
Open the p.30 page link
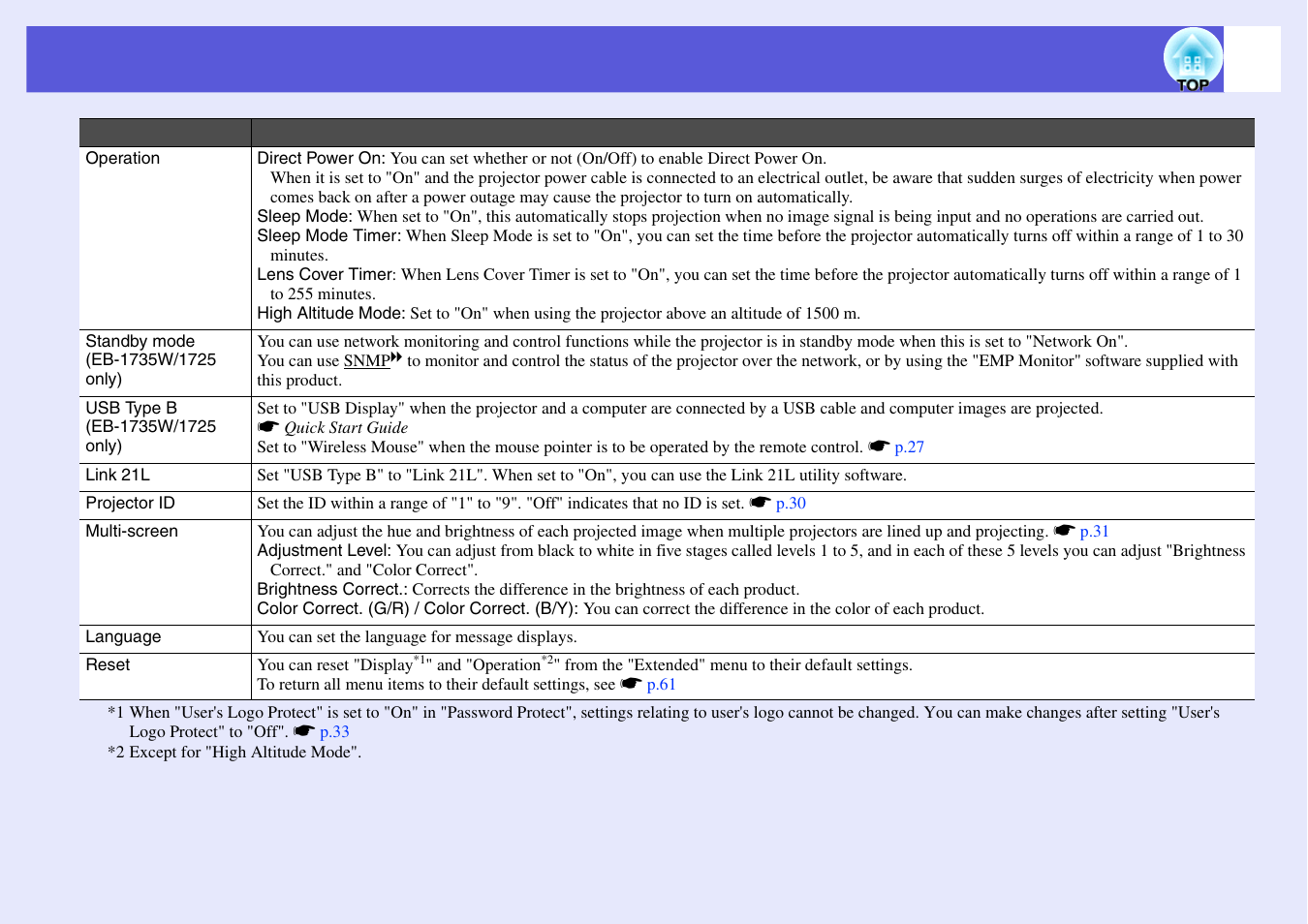tap(791, 504)
